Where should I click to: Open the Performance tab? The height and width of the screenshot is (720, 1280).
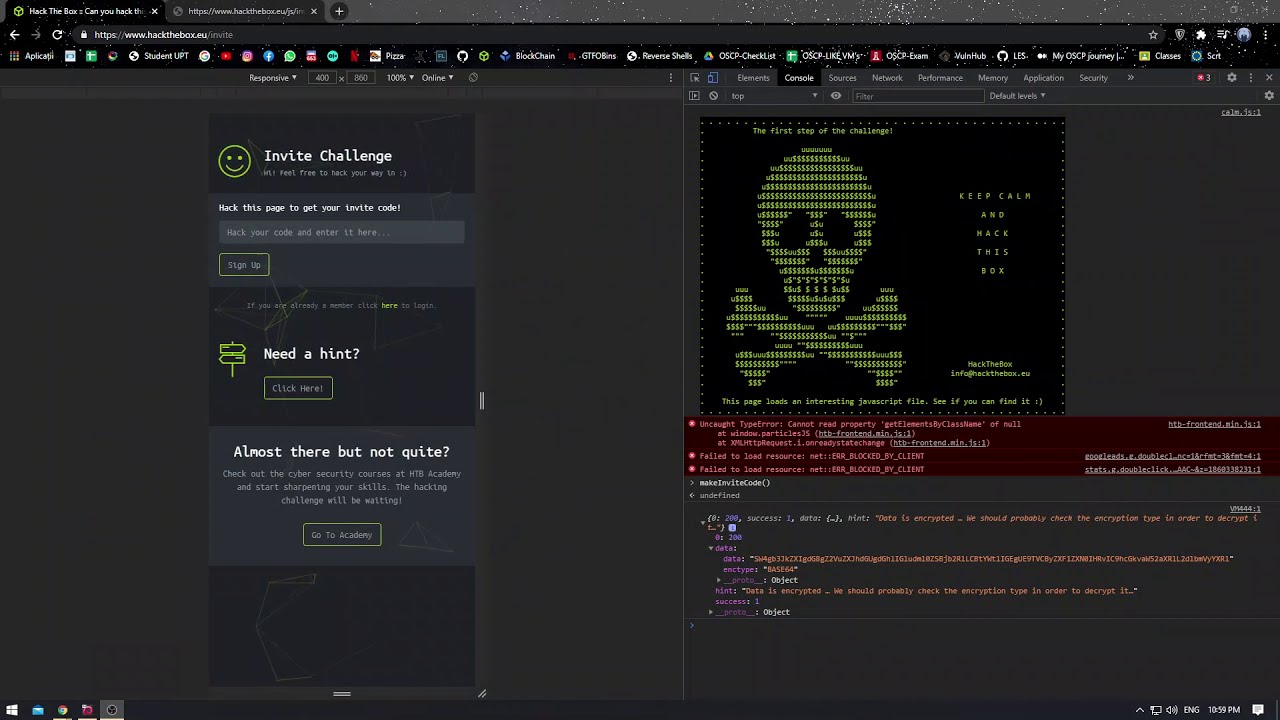click(940, 78)
